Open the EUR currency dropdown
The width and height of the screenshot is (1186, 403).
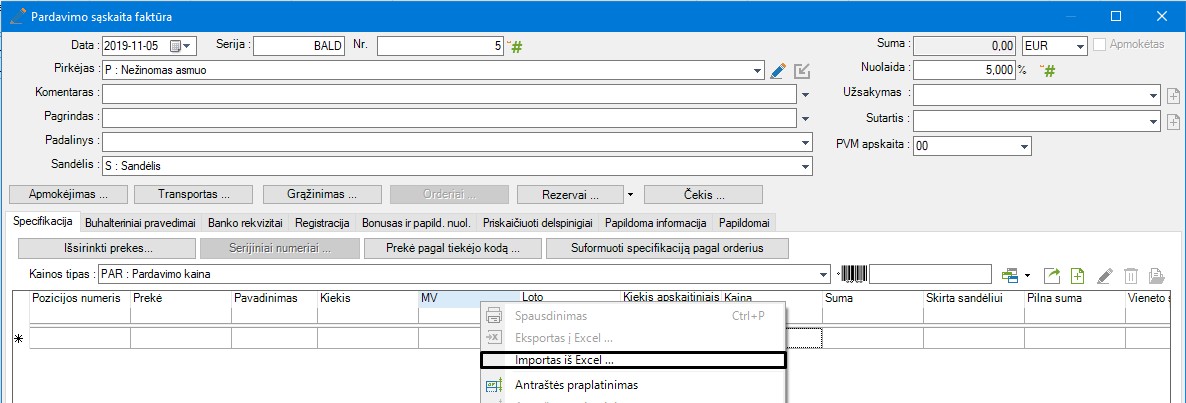point(1080,46)
